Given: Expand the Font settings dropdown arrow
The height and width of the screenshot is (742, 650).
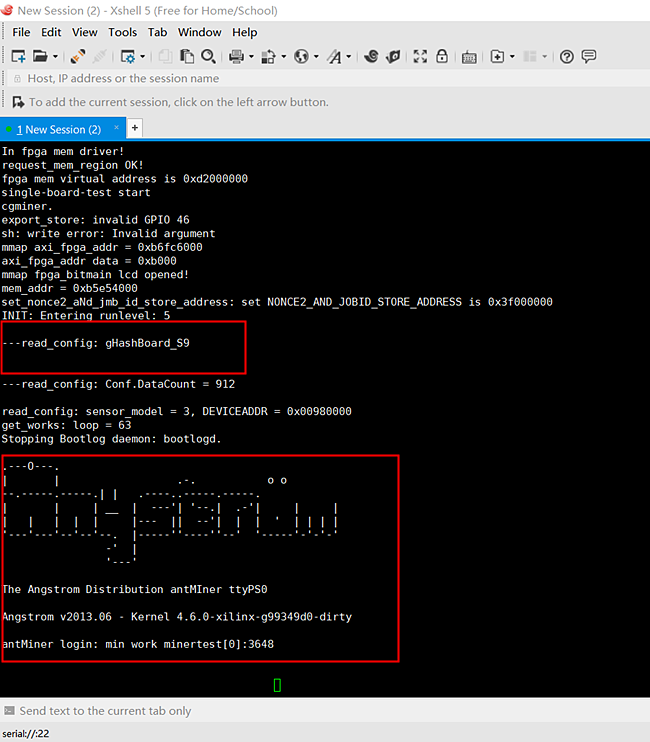Looking at the screenshot, I should tap(349, 57).
